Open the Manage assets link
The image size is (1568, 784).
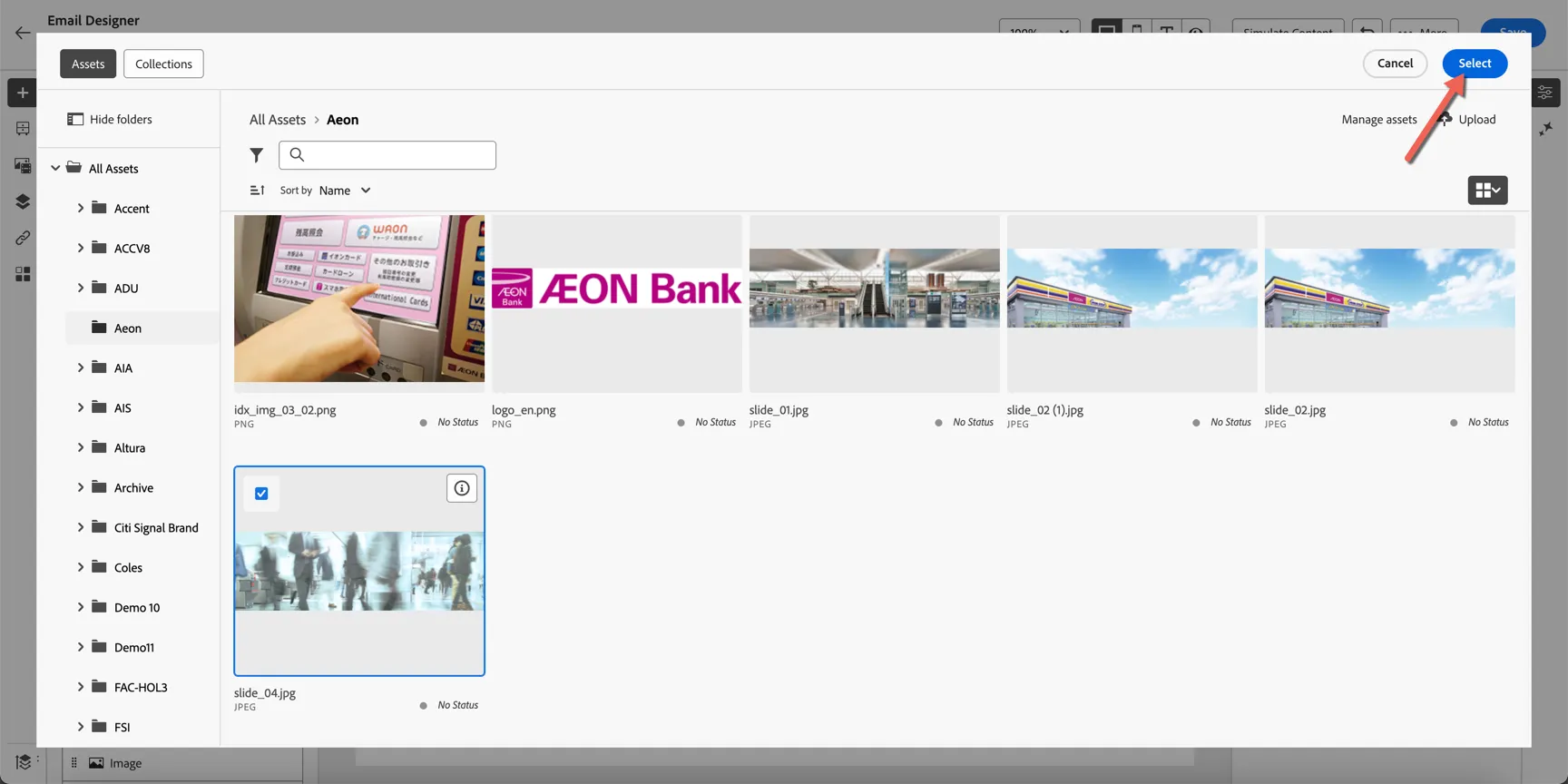[x=1379, y=120]
